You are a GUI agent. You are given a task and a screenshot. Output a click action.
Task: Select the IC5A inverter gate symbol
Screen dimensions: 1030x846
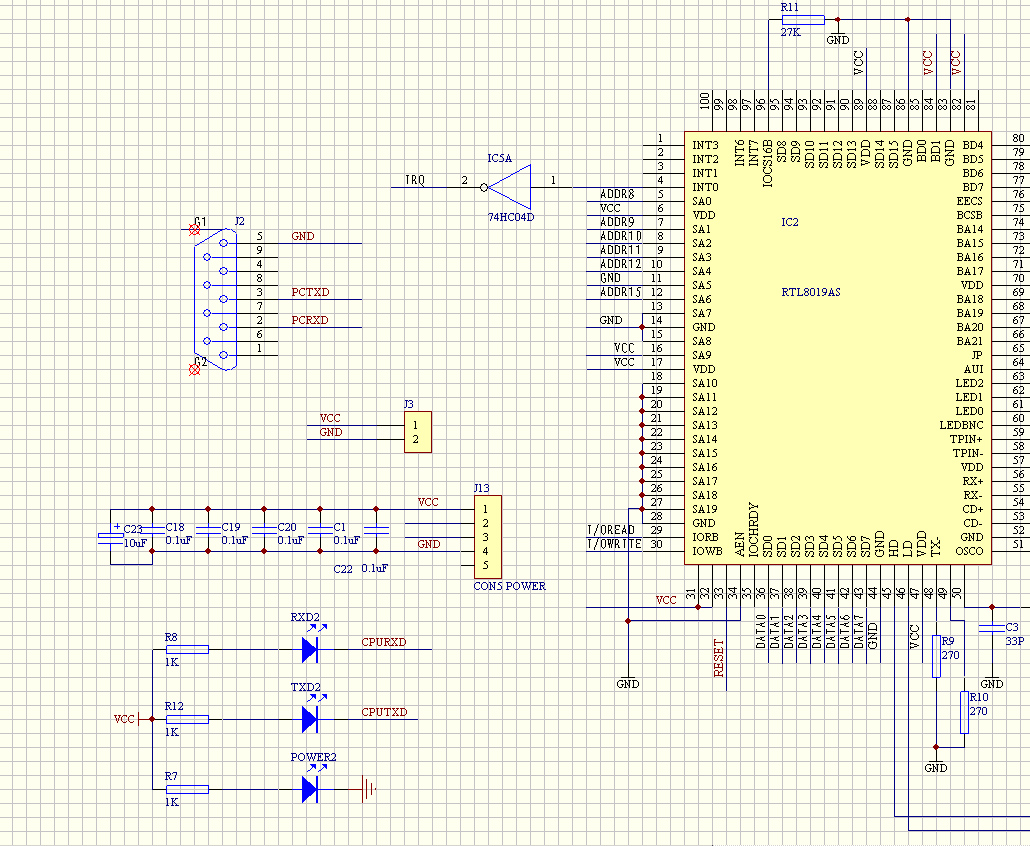tap(506, 187)
